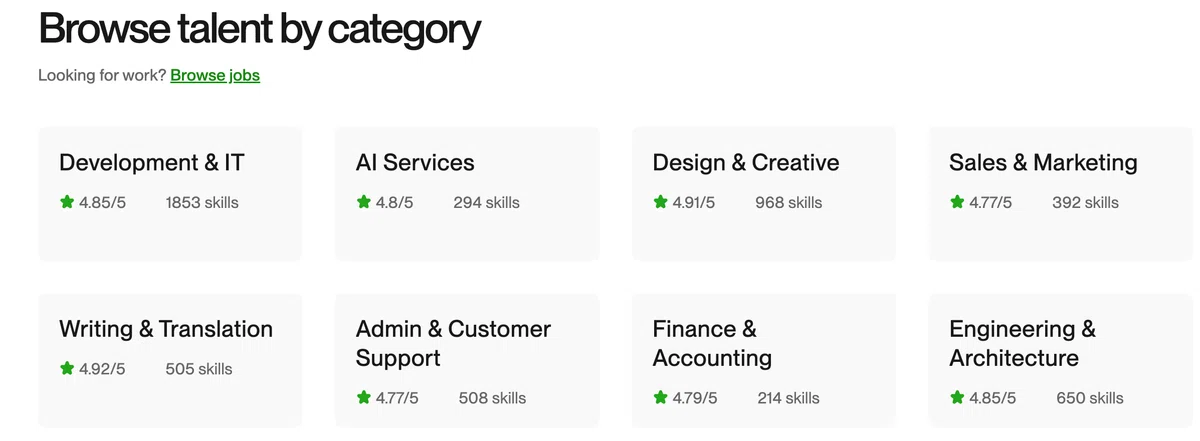Open the Development & IT category card
This screenshot has width=1200, height=441.
click(170, 194)
